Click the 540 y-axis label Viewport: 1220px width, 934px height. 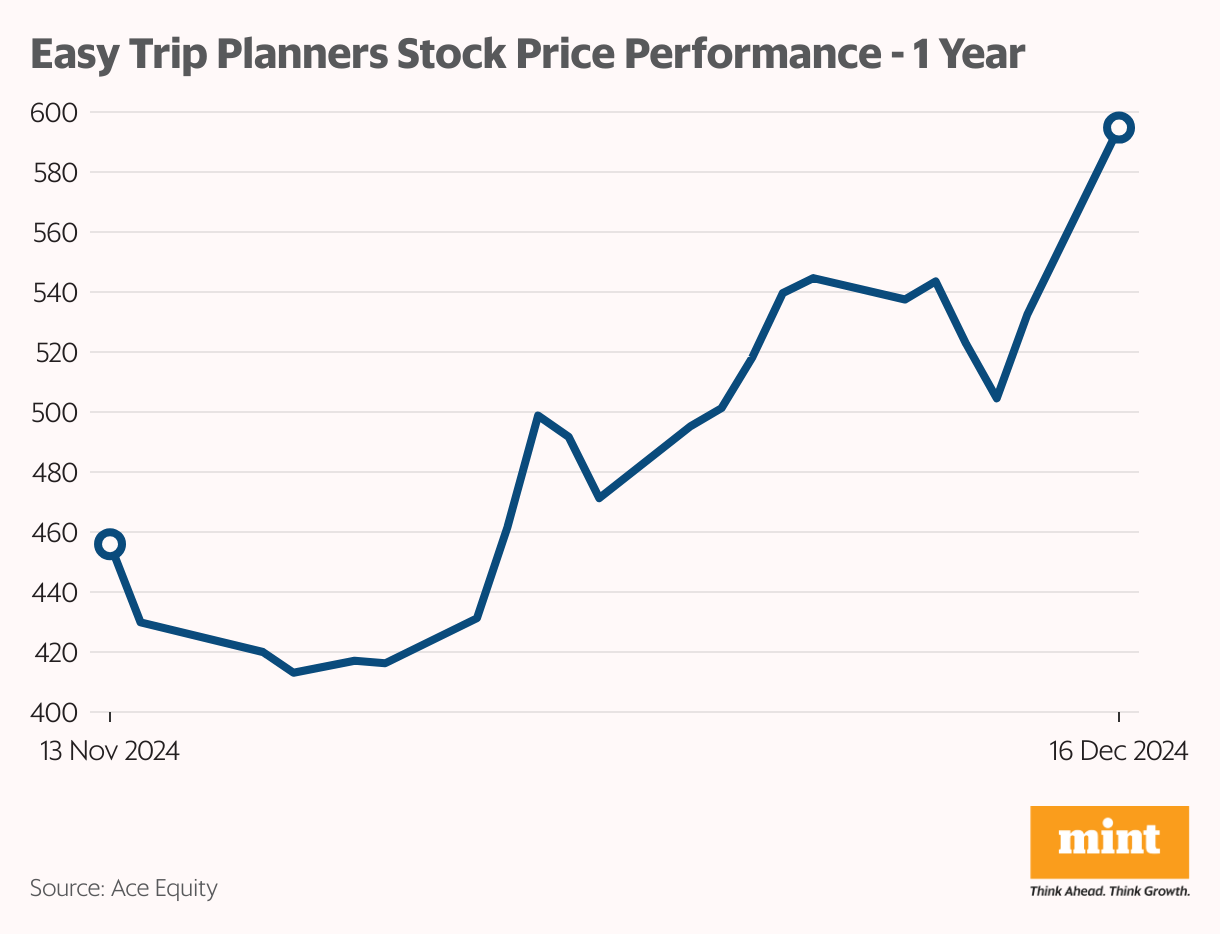(55, 292)
